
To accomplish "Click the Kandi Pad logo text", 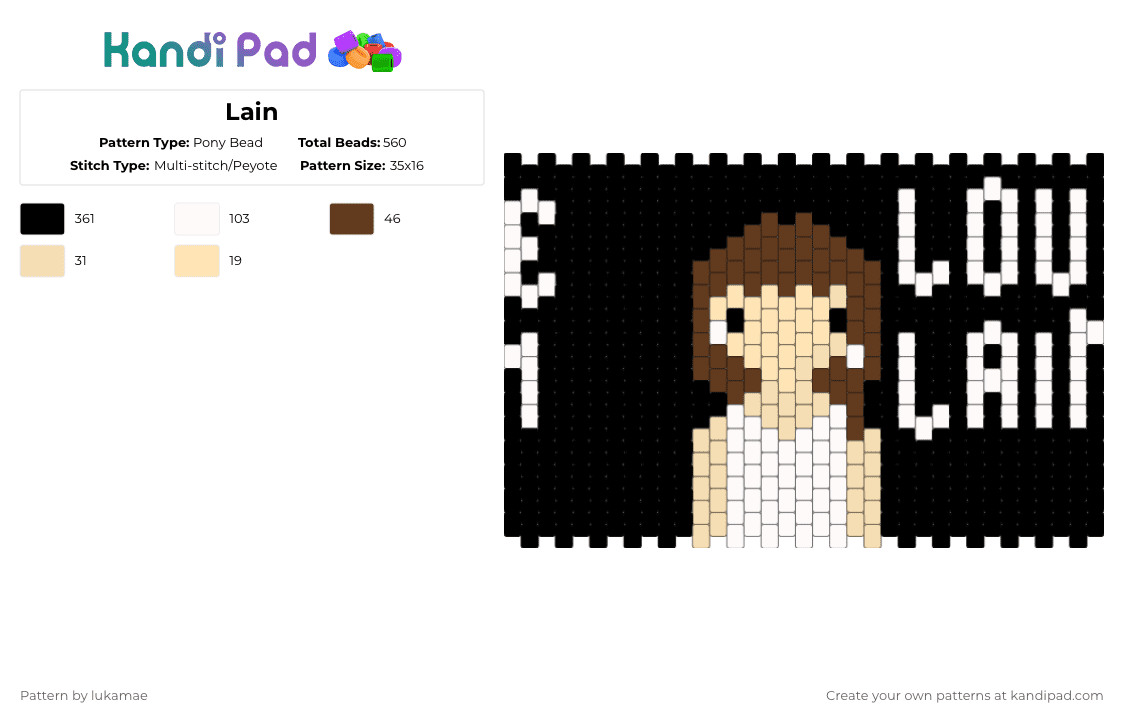I will coord(209,50).
